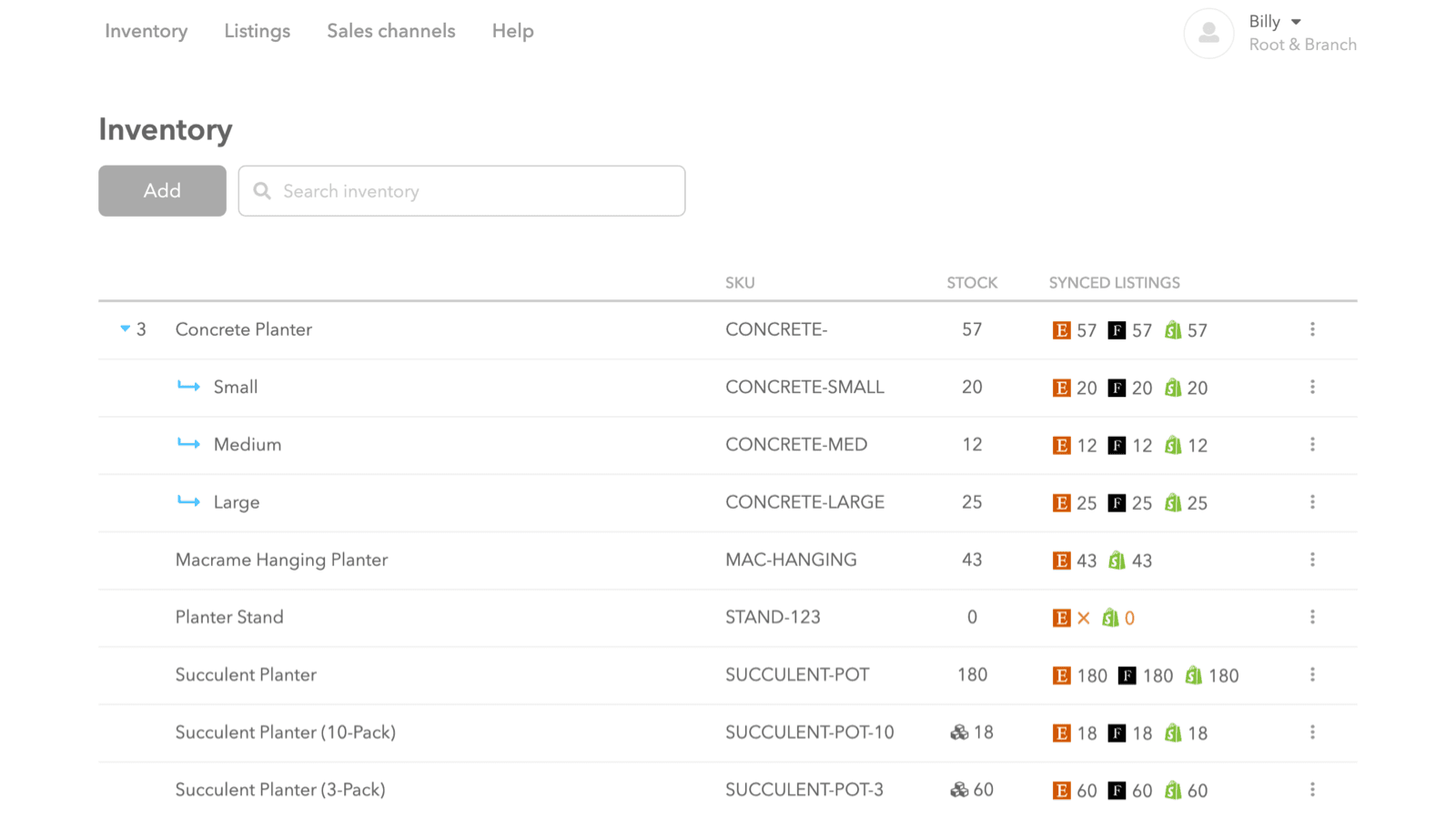
Task: Click the Etsy icon on the Small variant row
Action: tap(1062, 388)
